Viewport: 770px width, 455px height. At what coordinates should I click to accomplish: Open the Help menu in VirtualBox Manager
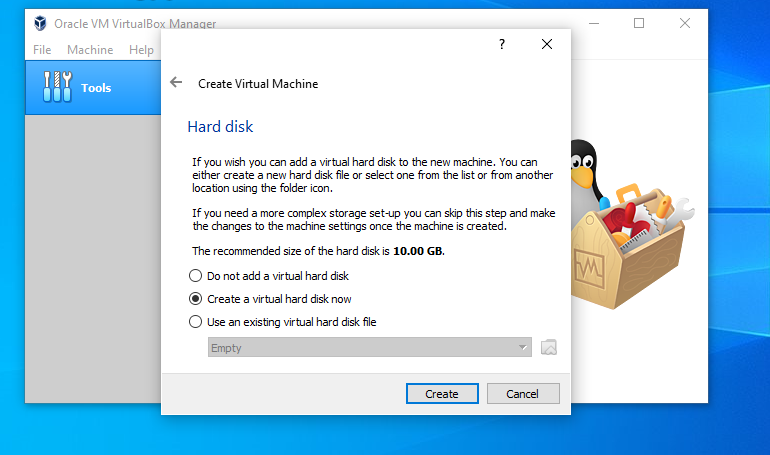pos(141,50)
